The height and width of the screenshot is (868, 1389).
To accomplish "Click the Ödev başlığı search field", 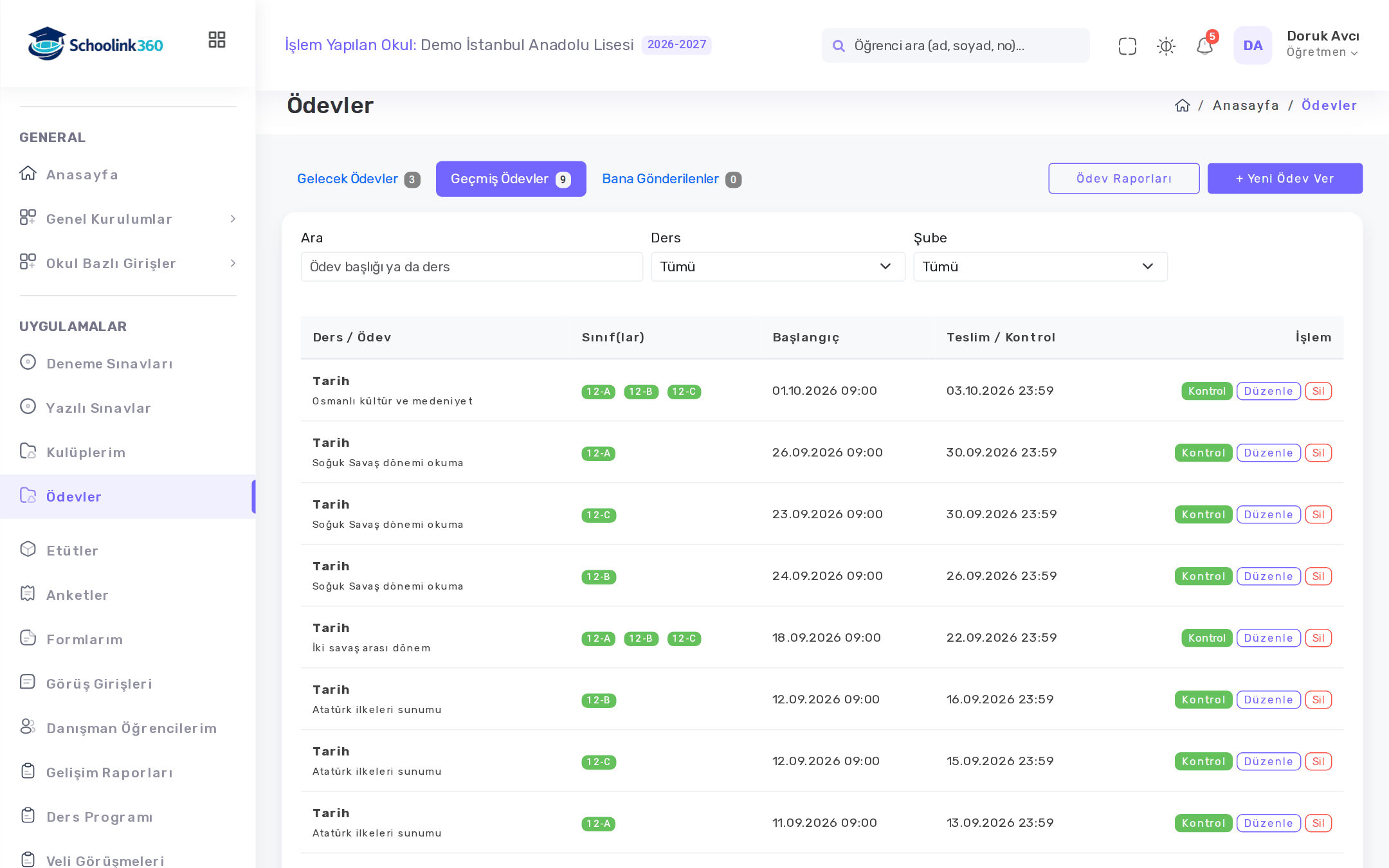I will (x=471, y=266).
